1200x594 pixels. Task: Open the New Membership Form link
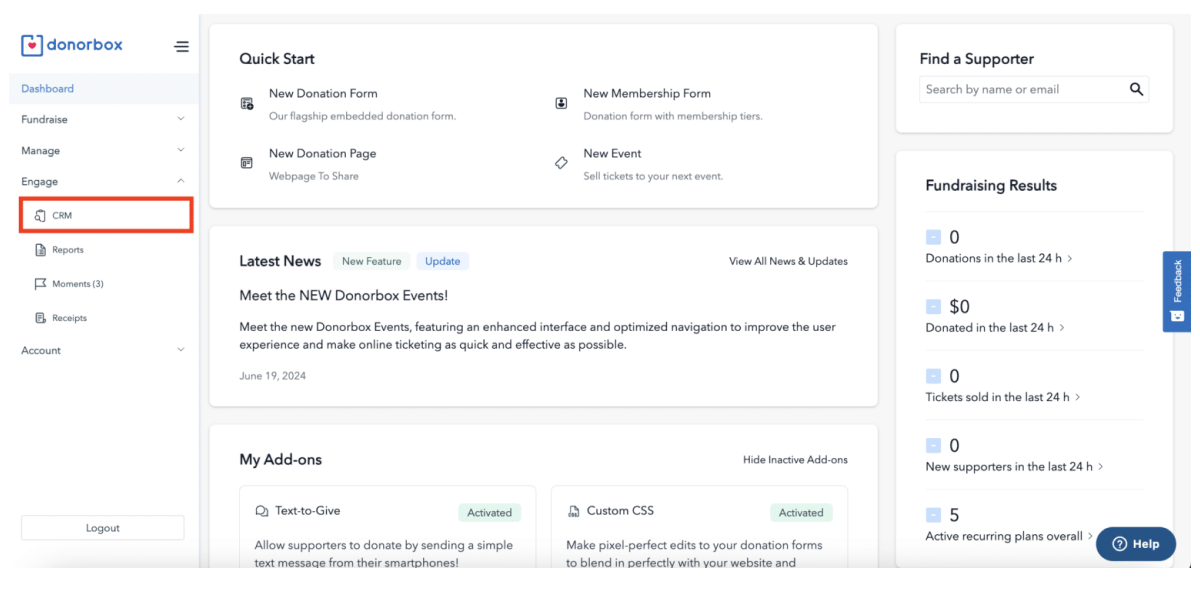[647, 93]
